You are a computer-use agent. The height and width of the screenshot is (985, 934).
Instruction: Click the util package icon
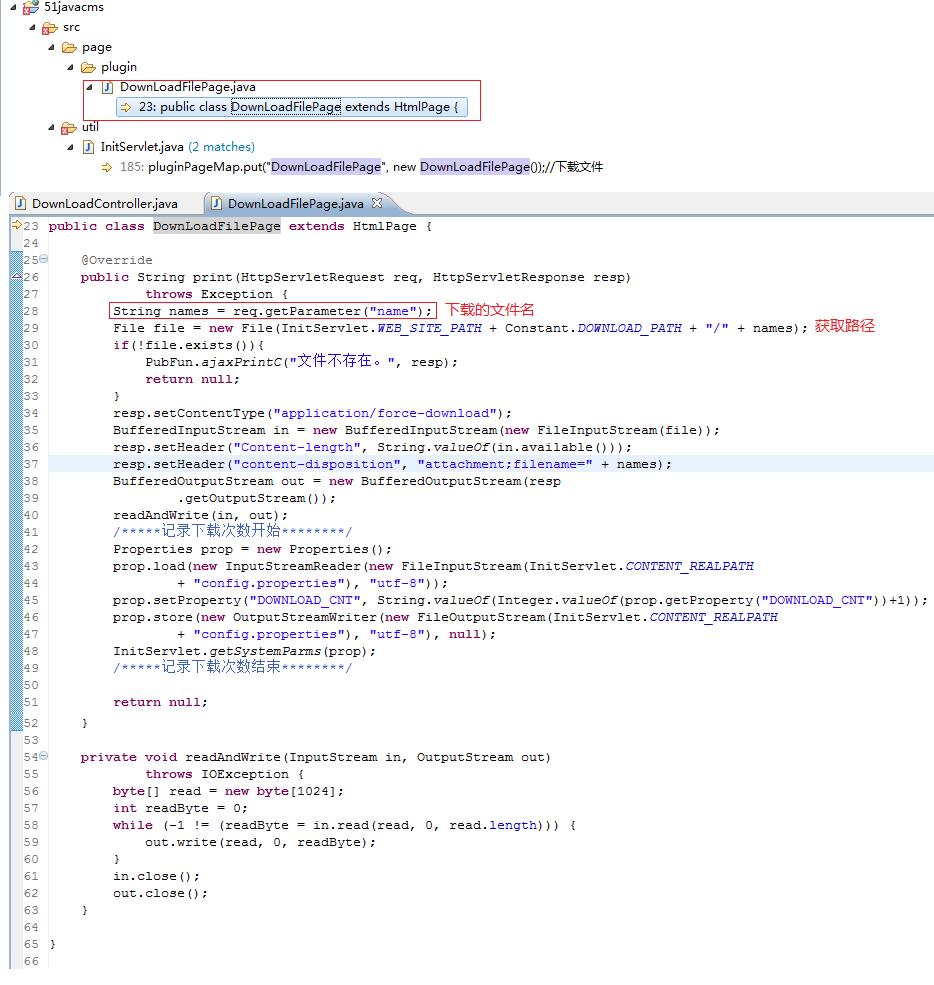tap(68, 128)
